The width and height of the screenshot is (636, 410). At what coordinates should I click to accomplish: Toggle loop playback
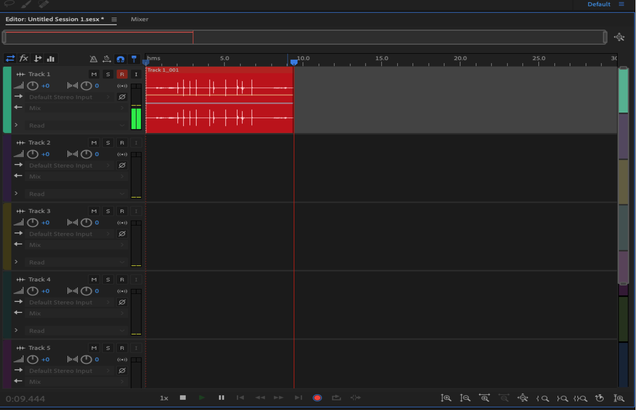[x=336, y=398]
